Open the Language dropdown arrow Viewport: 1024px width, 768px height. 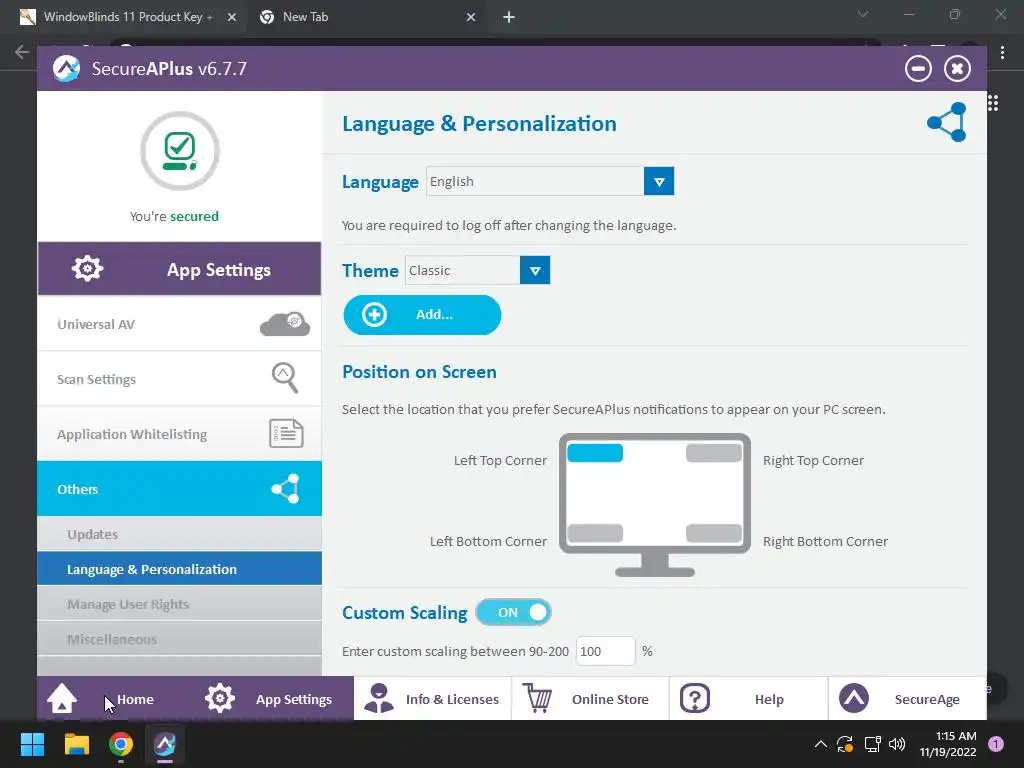coord(659,182)
